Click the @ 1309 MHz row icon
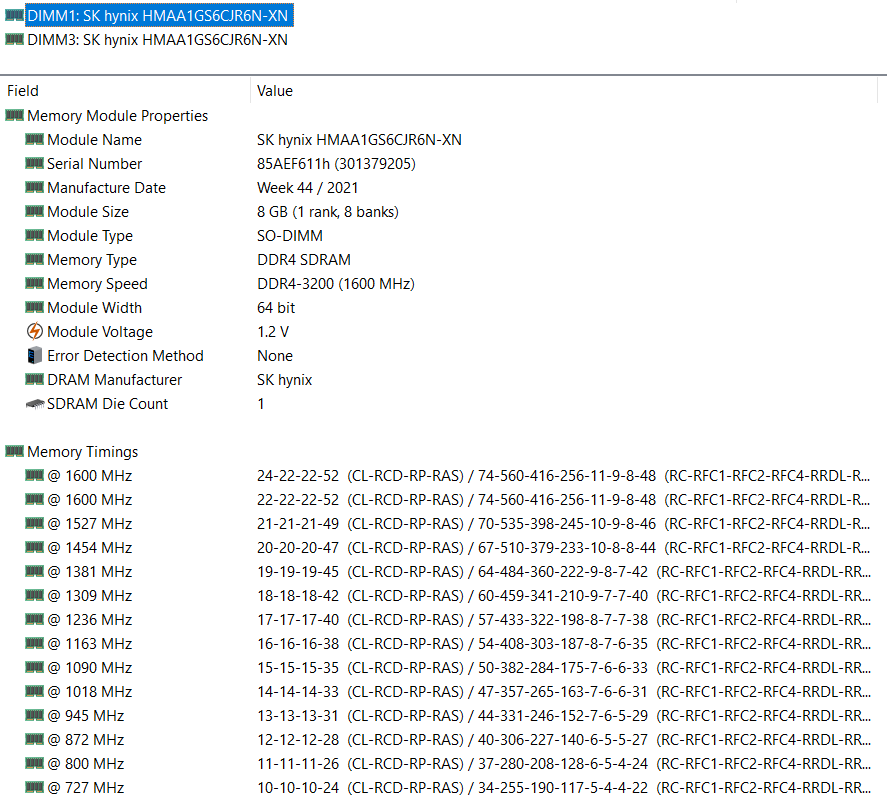This screenshot has width=887, height=803. [35, 595]
